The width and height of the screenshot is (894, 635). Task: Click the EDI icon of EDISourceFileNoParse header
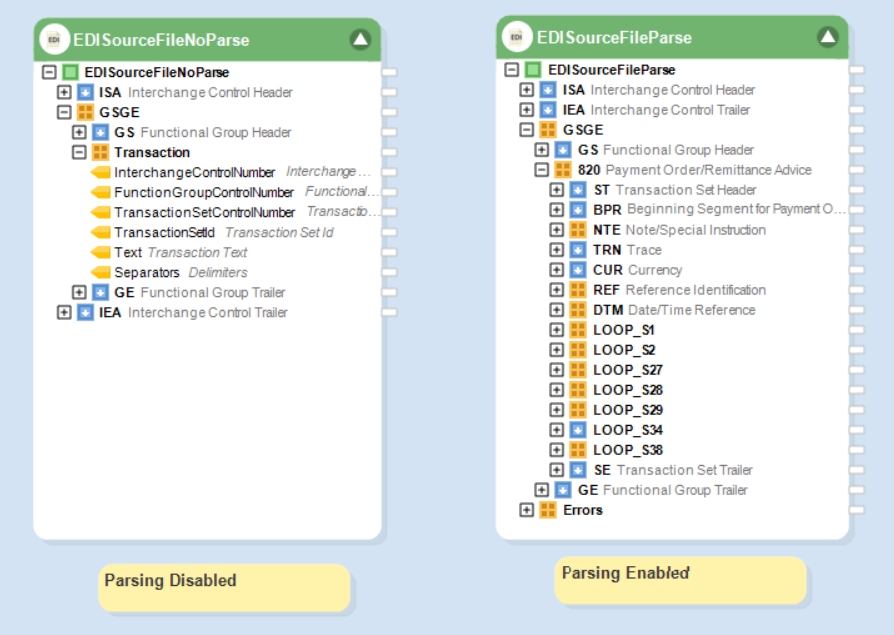tap(54, 40)
